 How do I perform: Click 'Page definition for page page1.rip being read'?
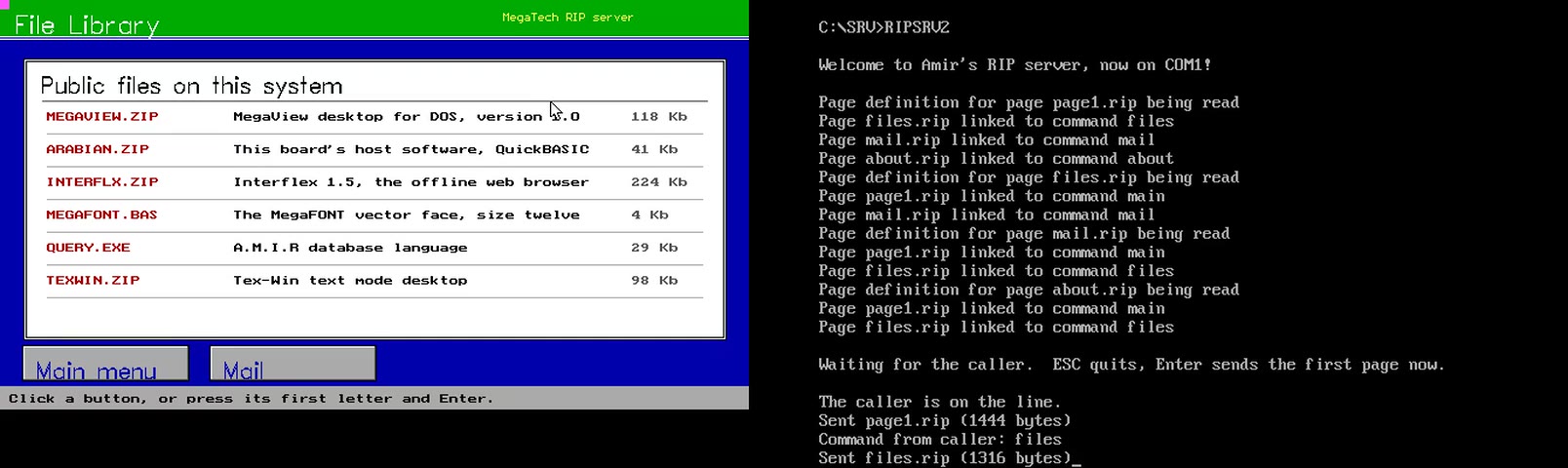coord(1029,102)
